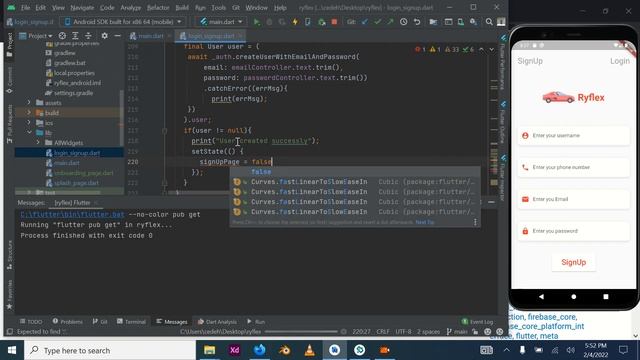
Task: Open File Explorer from the taskbar
Action: (x=209, y=350)
